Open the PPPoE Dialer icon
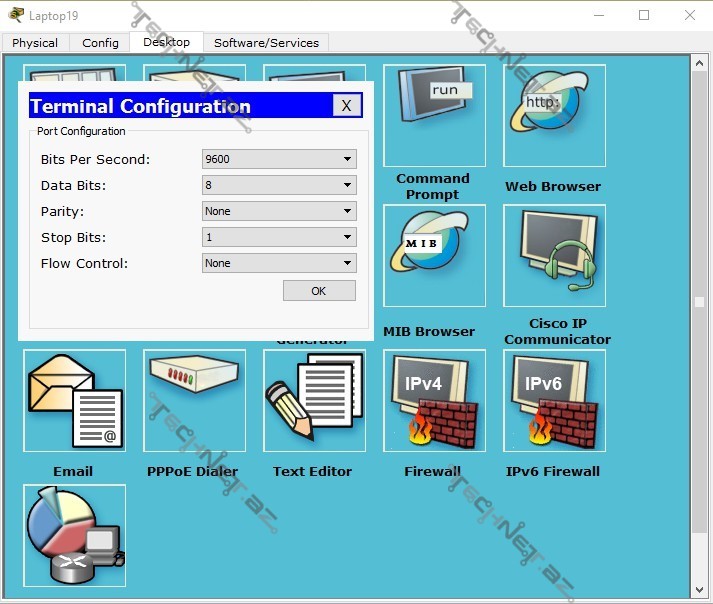This screenshot has width=713, height=604. 194,400
